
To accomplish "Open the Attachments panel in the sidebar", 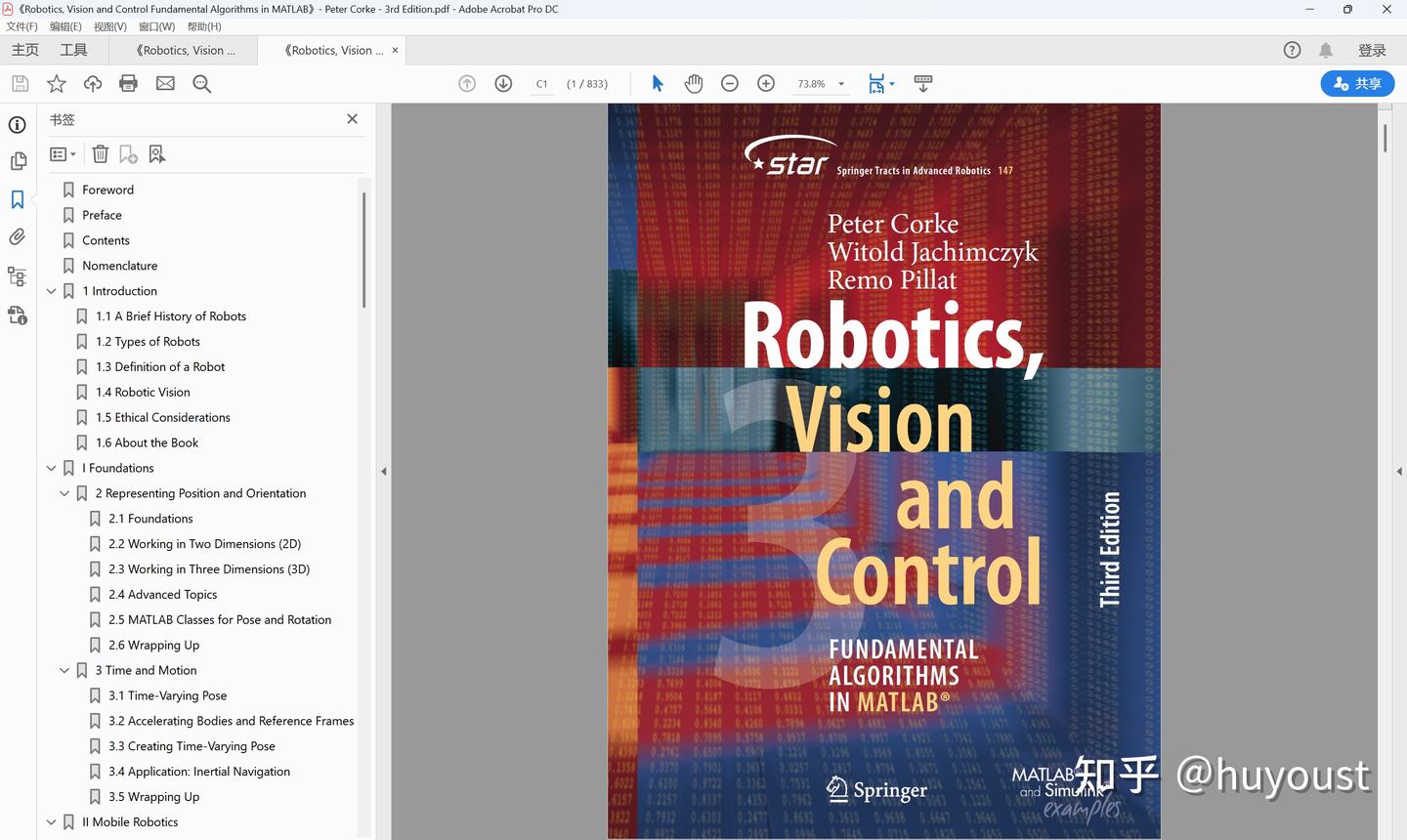I will coord(17,236).
